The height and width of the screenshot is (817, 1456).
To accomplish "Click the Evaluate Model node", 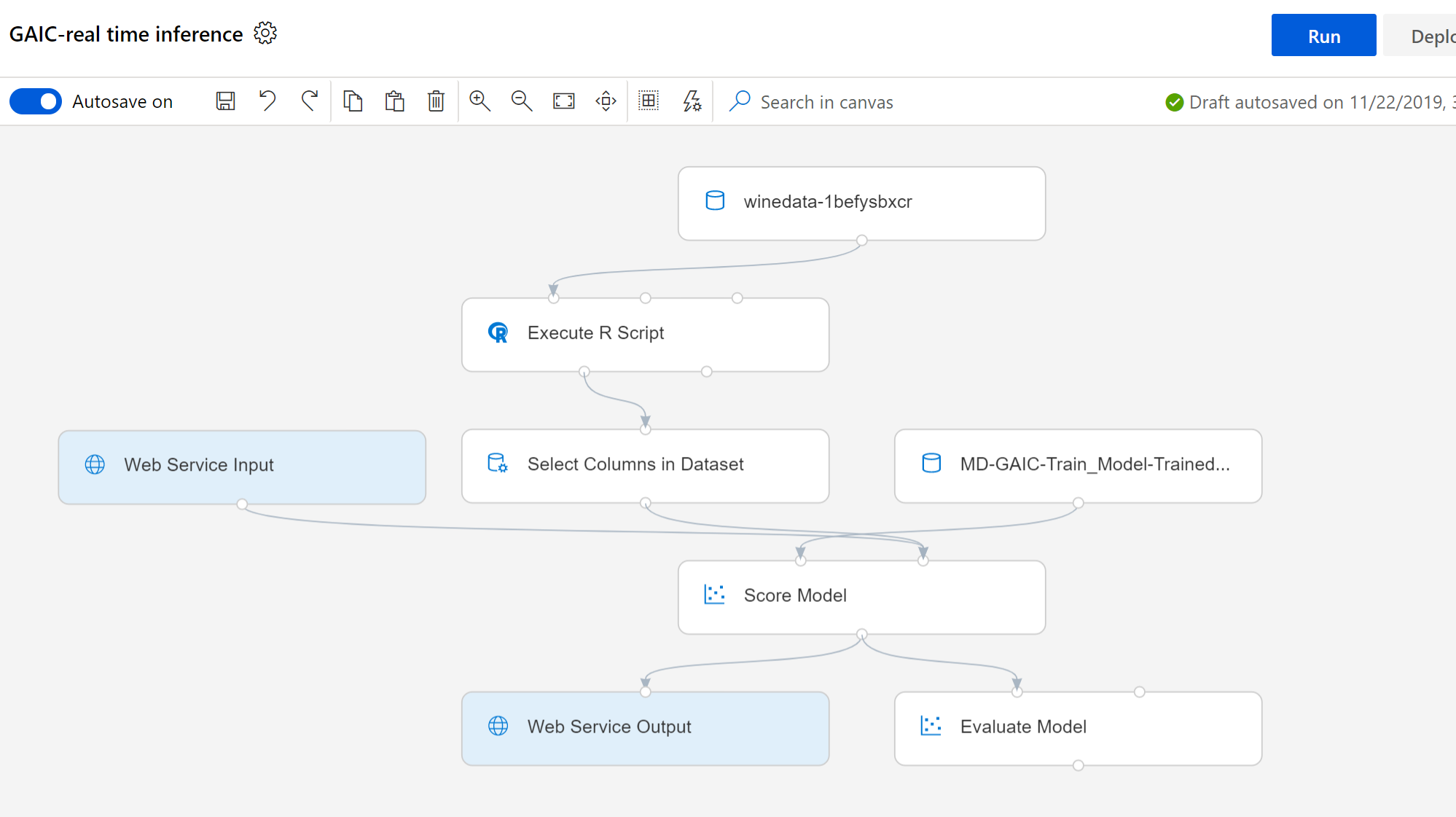I will pos(1078,727).
